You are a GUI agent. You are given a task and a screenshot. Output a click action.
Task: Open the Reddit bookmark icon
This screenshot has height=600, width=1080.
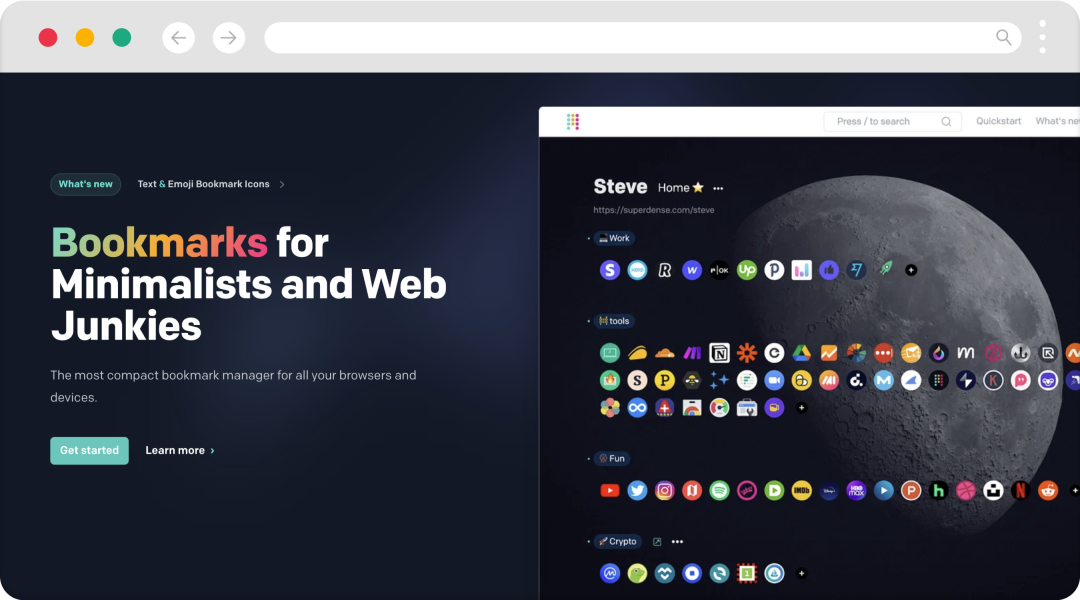[1048, 490]
